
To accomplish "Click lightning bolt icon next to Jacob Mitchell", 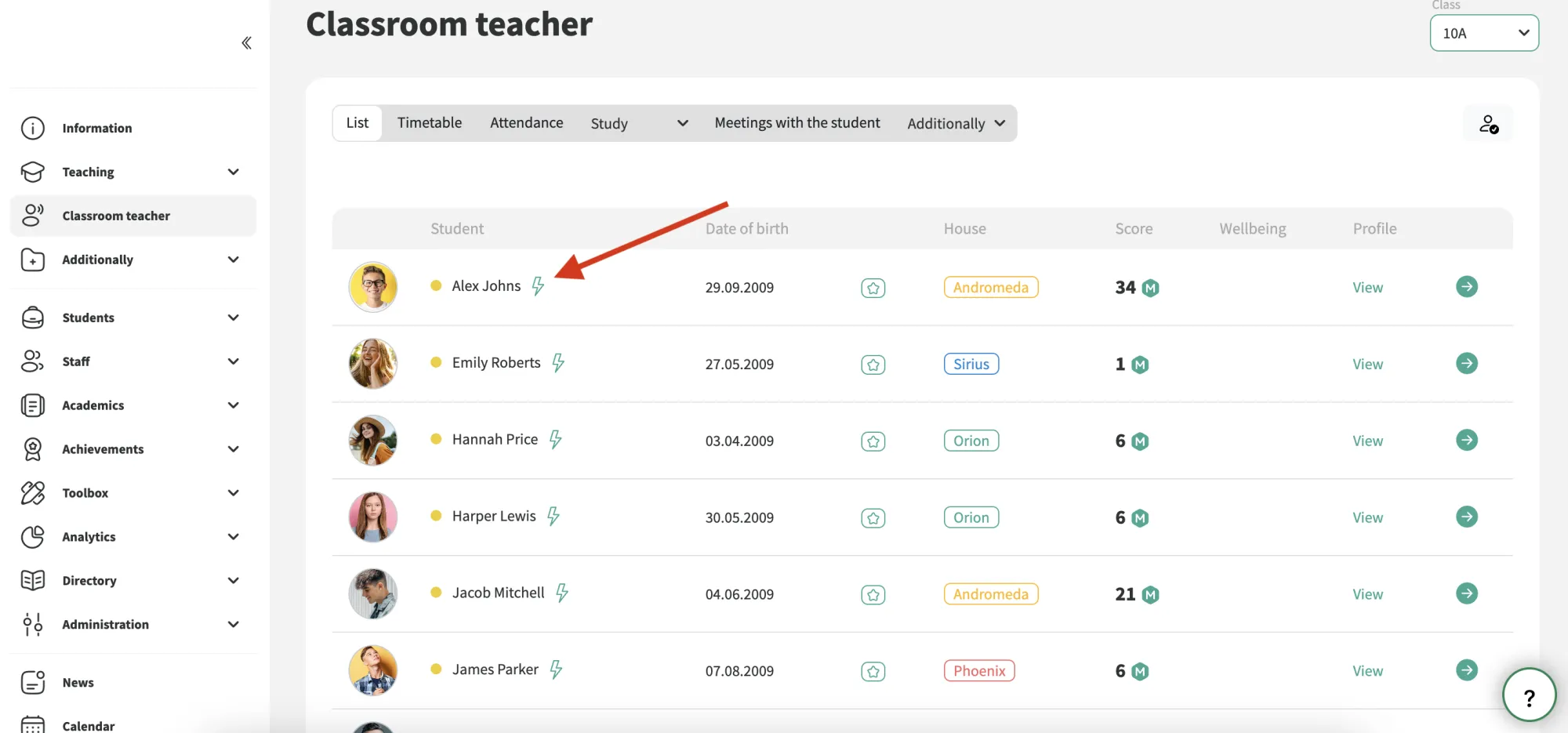I will tap(562, 593).
